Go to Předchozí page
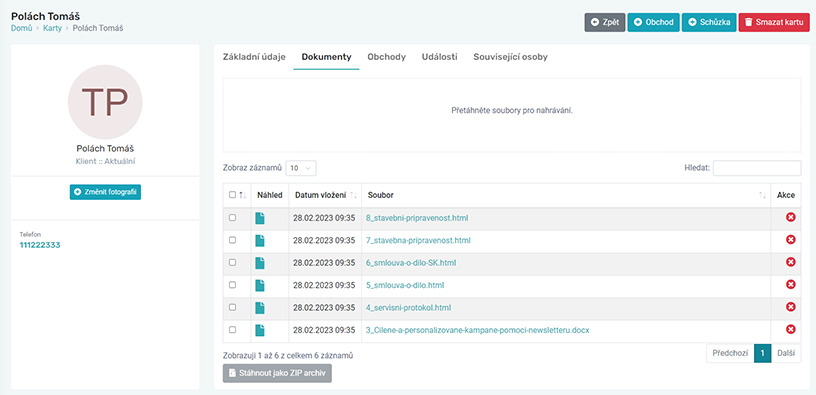This screenshot has width=816, height=395. pyautogui.click(x=730, y=353)
